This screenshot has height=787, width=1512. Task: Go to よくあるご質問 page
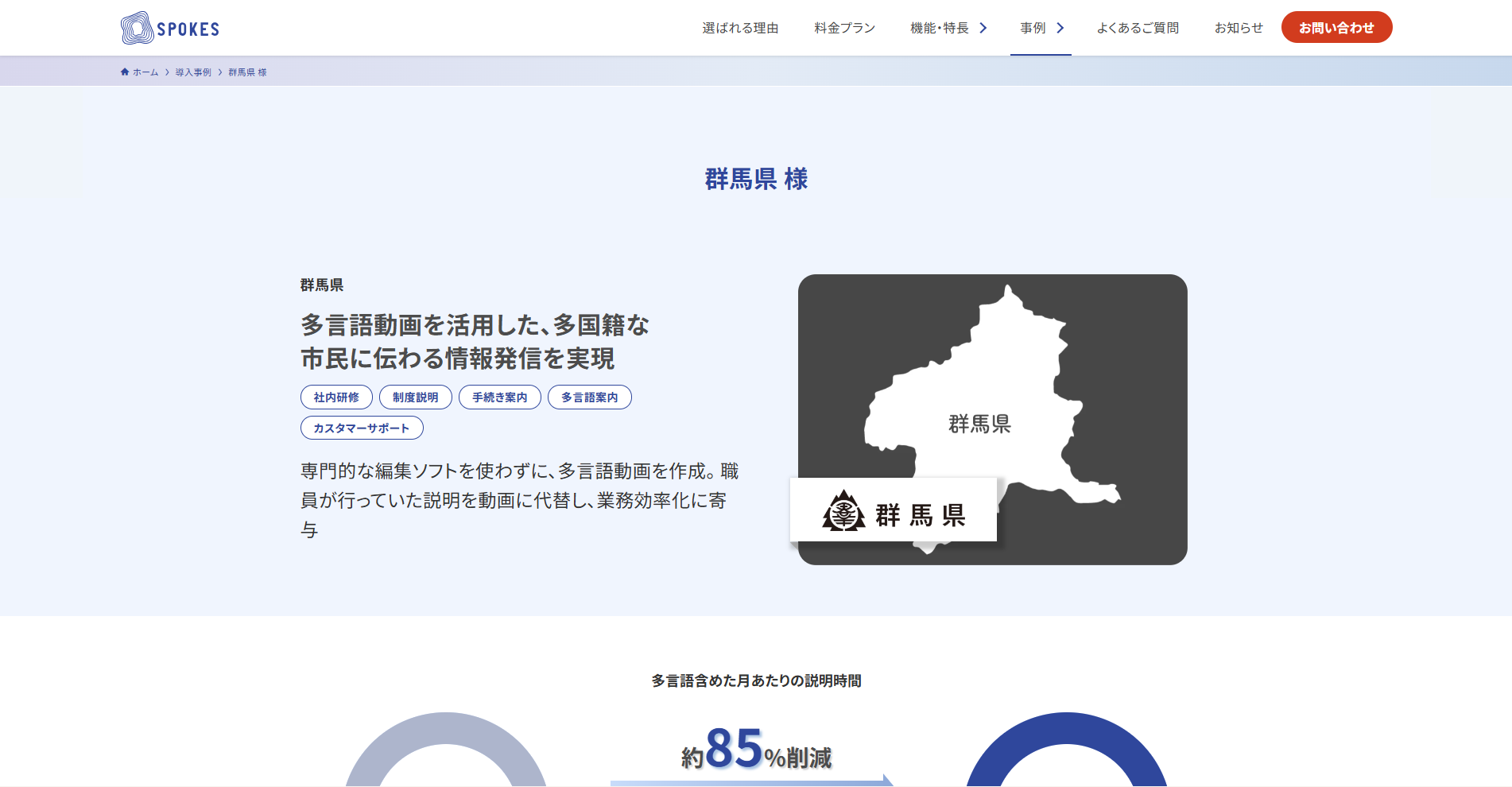point(1138,29)
